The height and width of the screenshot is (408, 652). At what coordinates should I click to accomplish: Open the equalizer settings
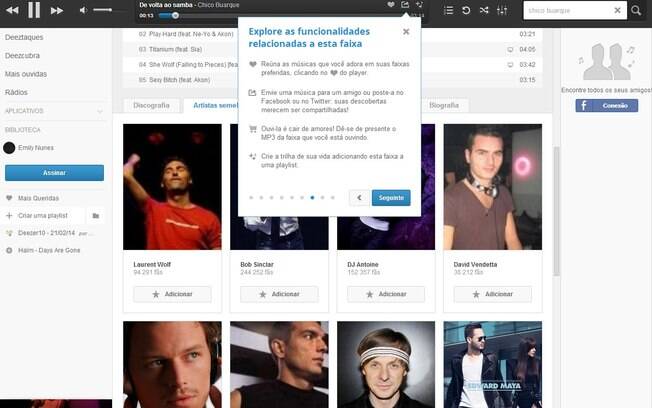click(502, 10)
